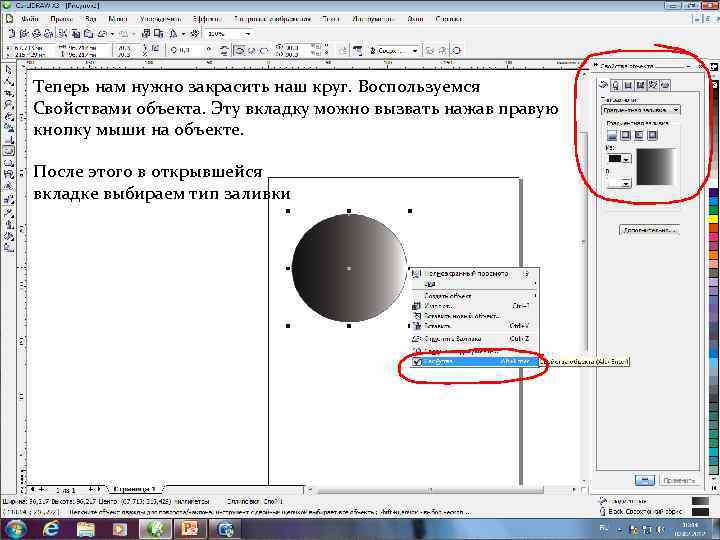
Task: Click the gradient preview box in docker
Action: 656,167
